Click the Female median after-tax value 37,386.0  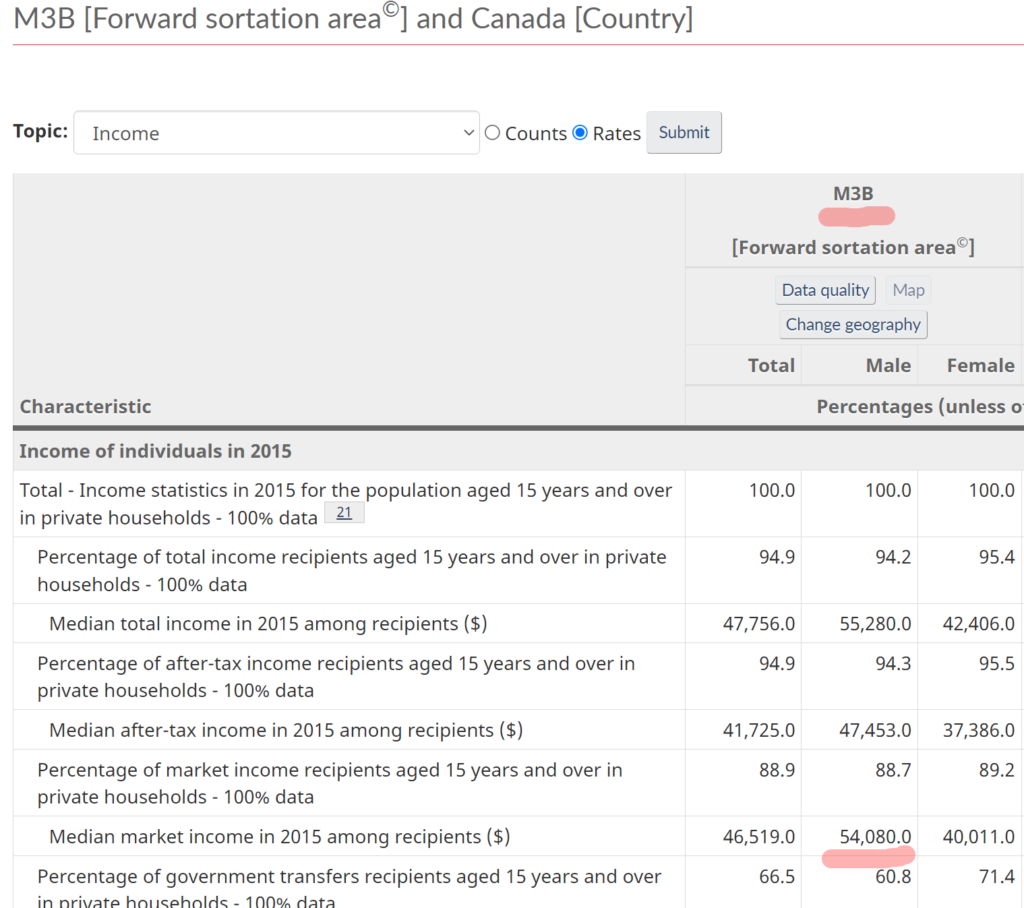pos(978,730)
